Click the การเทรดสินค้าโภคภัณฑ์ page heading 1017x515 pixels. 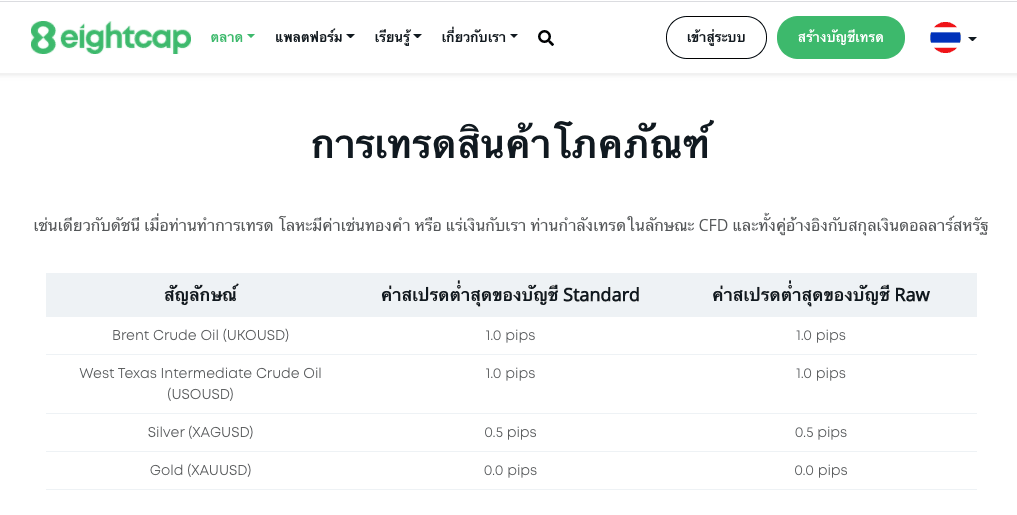pyautogui.click(x=510, y=144)
